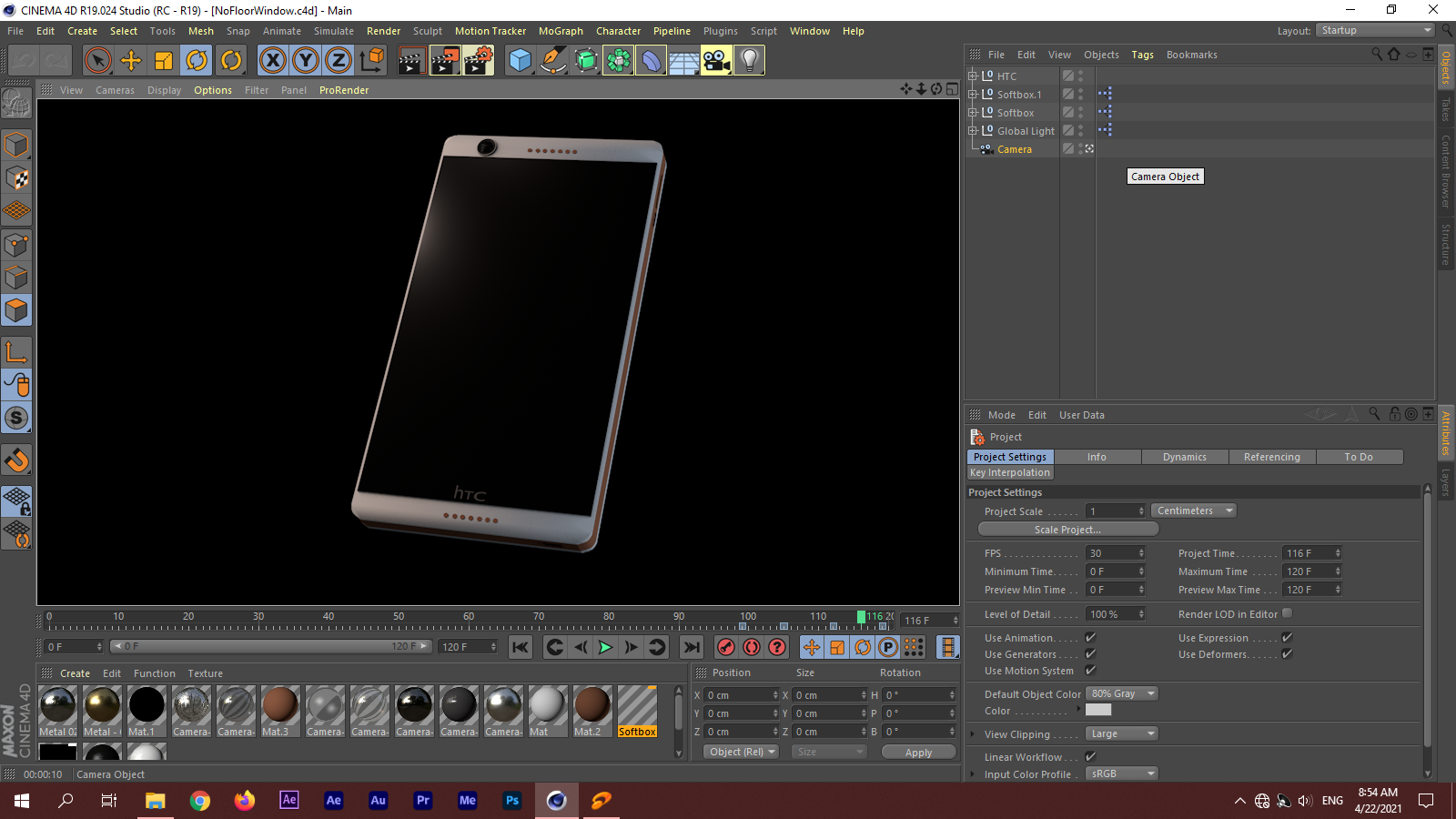Add a Camera object from toolbar
Screen dimensions: 1456x819
click(716, 61)
